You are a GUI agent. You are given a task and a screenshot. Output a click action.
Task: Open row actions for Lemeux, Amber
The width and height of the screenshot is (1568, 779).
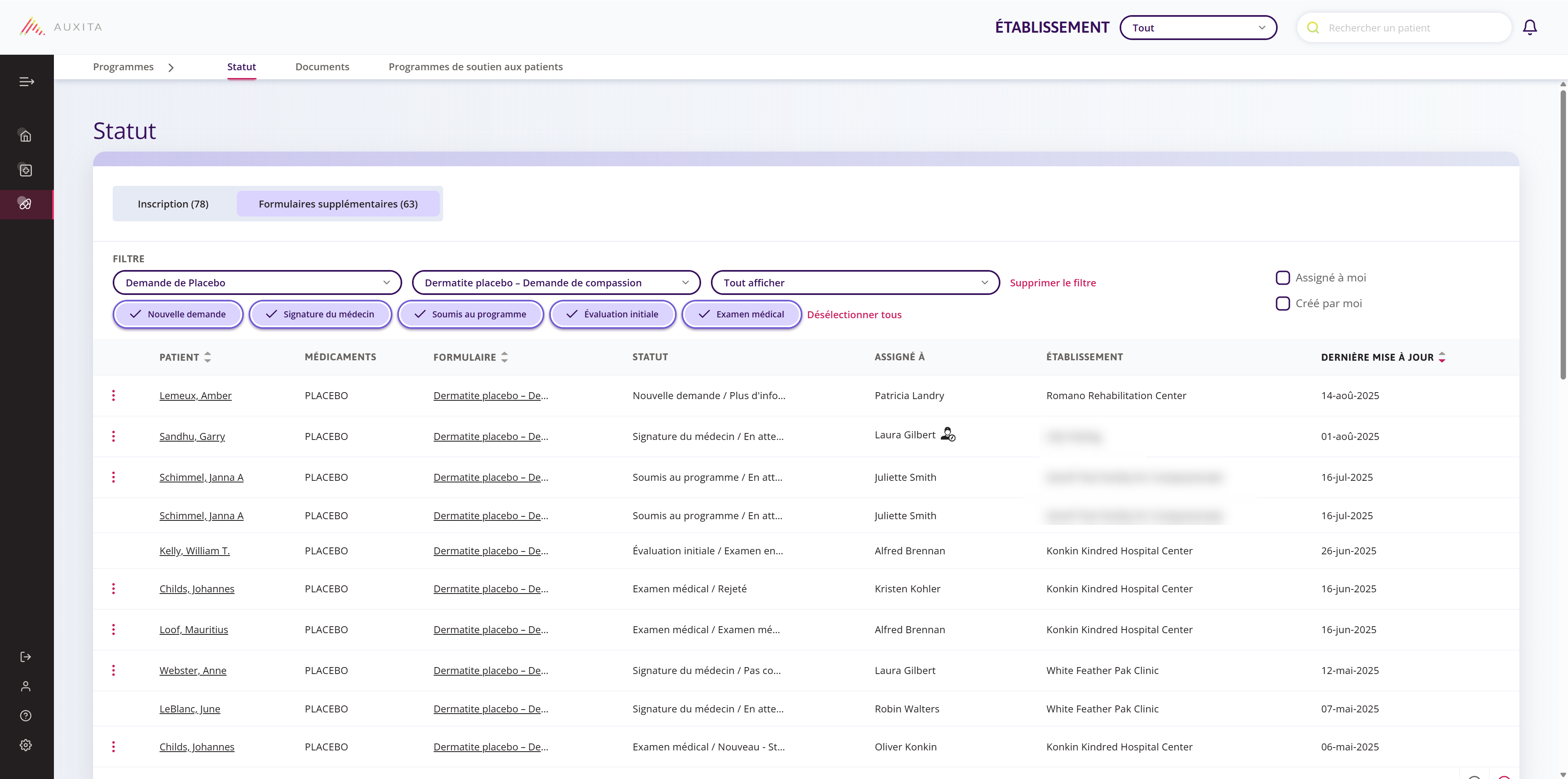[x=113, y=395]
